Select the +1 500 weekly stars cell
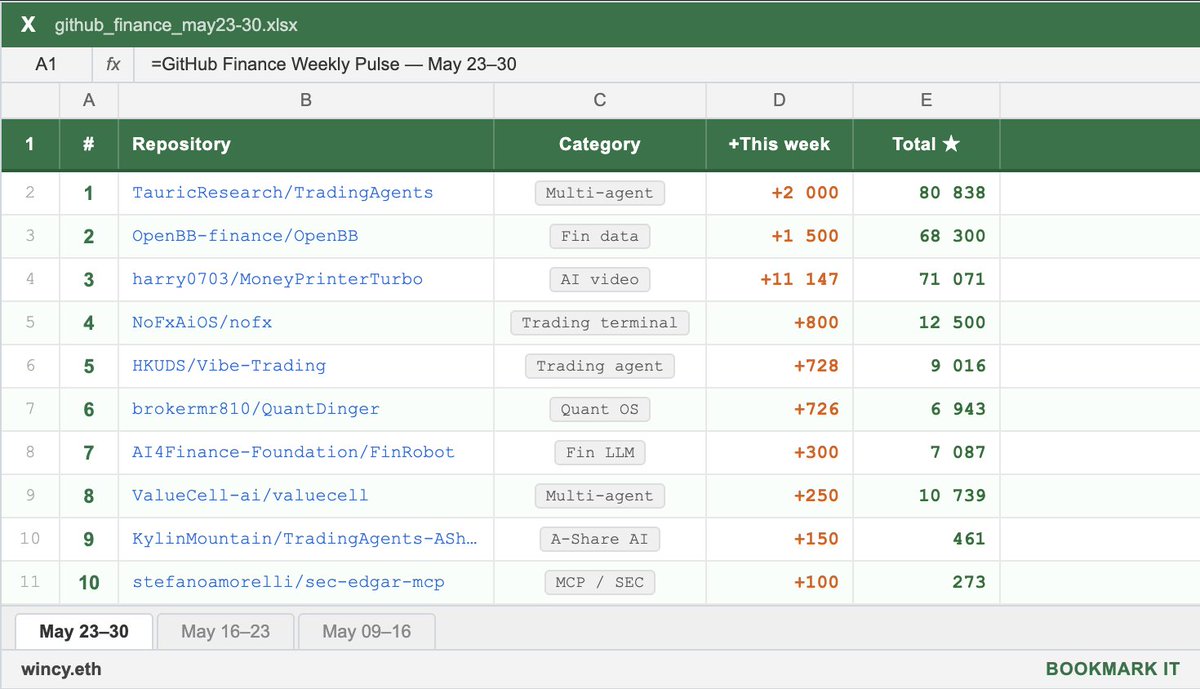Image resolution: width=1200 pixels, height=689 pixels. pyautogui.click(x=779, y=236)
